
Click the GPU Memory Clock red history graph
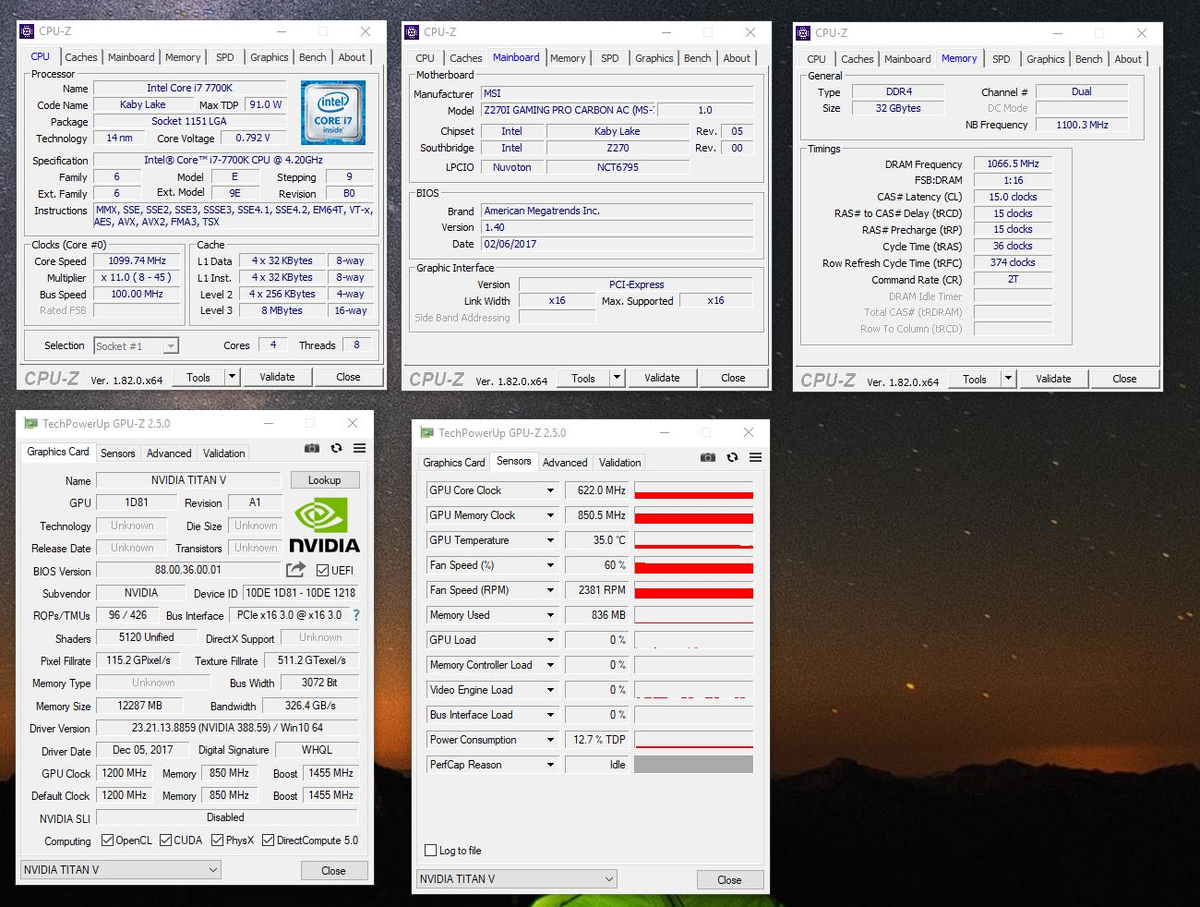693,515
